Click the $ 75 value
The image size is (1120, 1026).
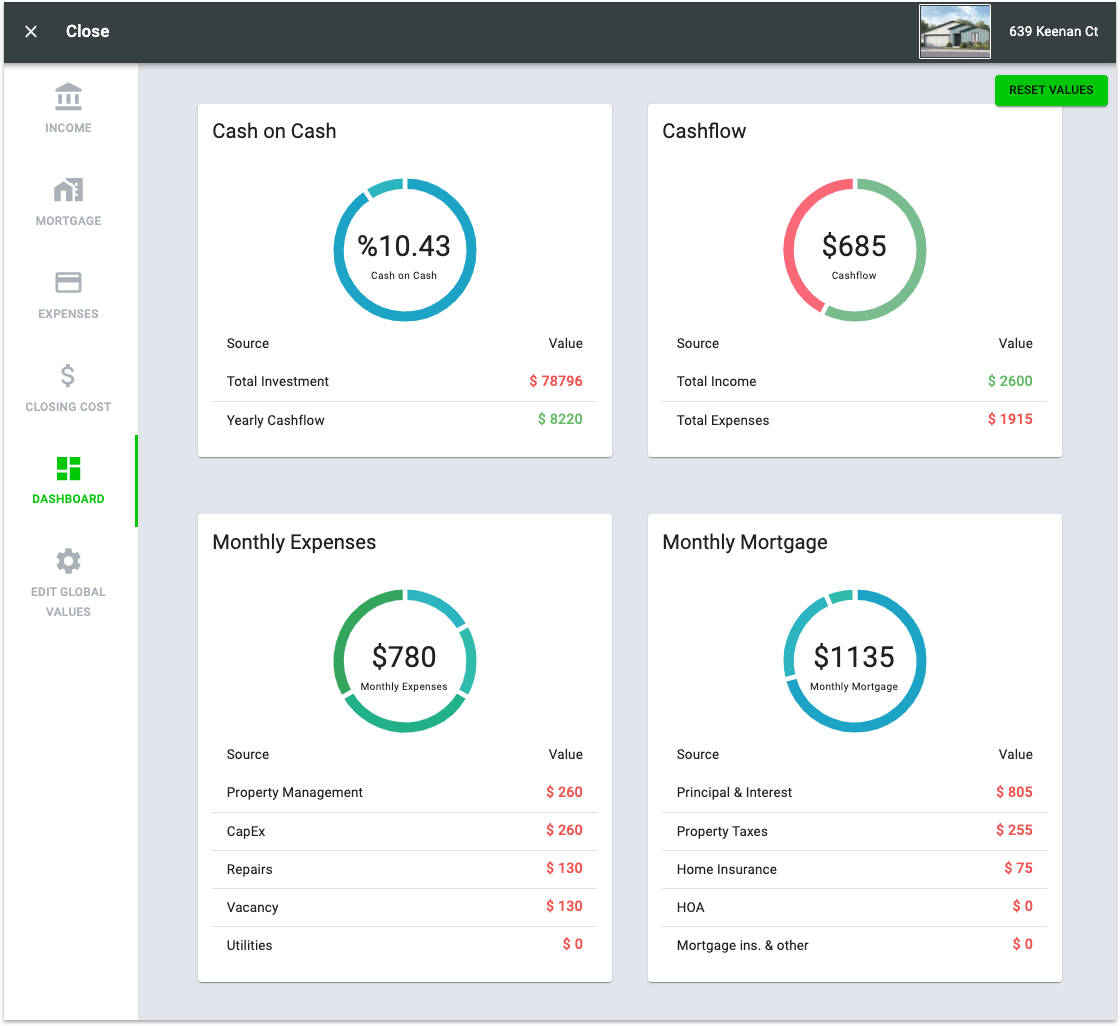pos(1019,868)
